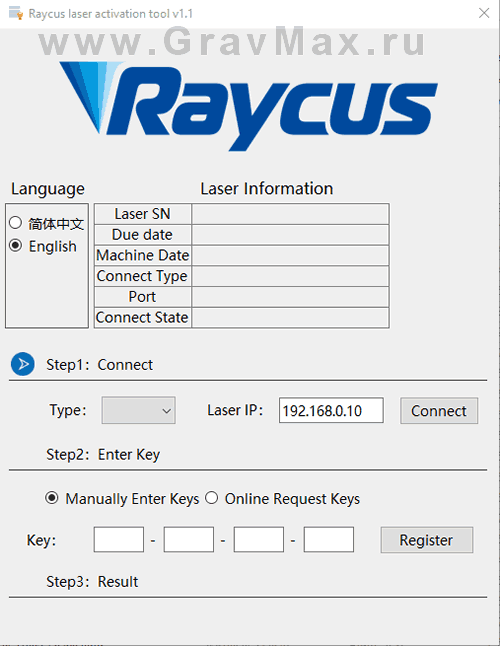Click the Laser Information heading
The height and width of the screenshot is (646, 500).
coord(266,188)
